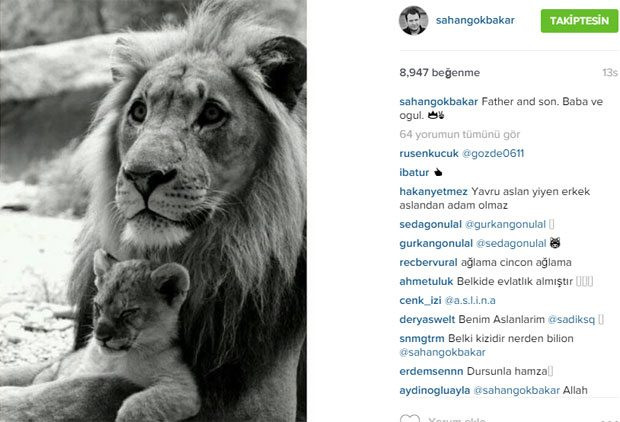Open the @a.s.l.i.n.a mention
Image resolution: width=620 pixels, height=422 pixels.
click(x=470, y=301)
